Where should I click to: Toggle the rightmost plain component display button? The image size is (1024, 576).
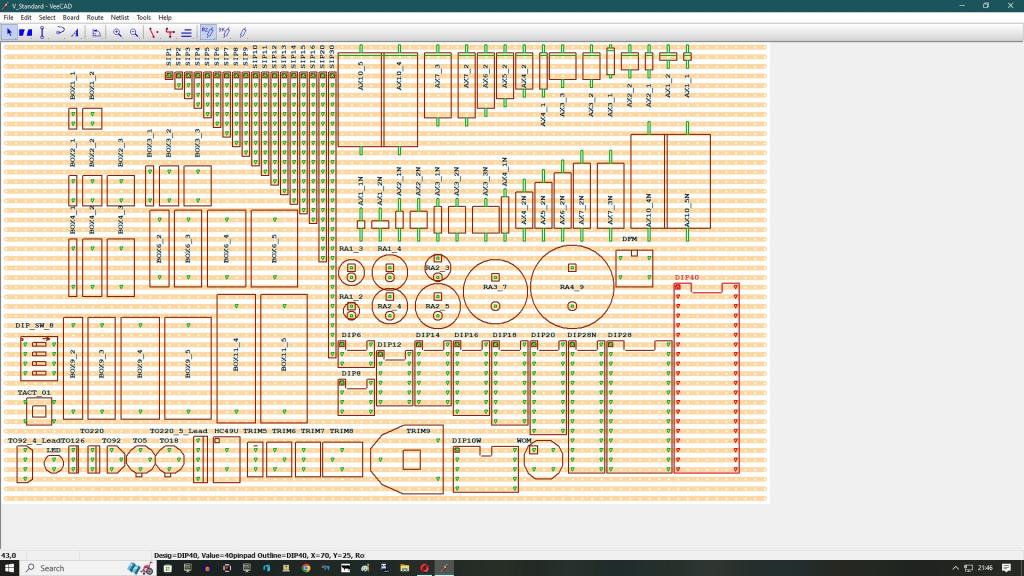pos(242,32)
